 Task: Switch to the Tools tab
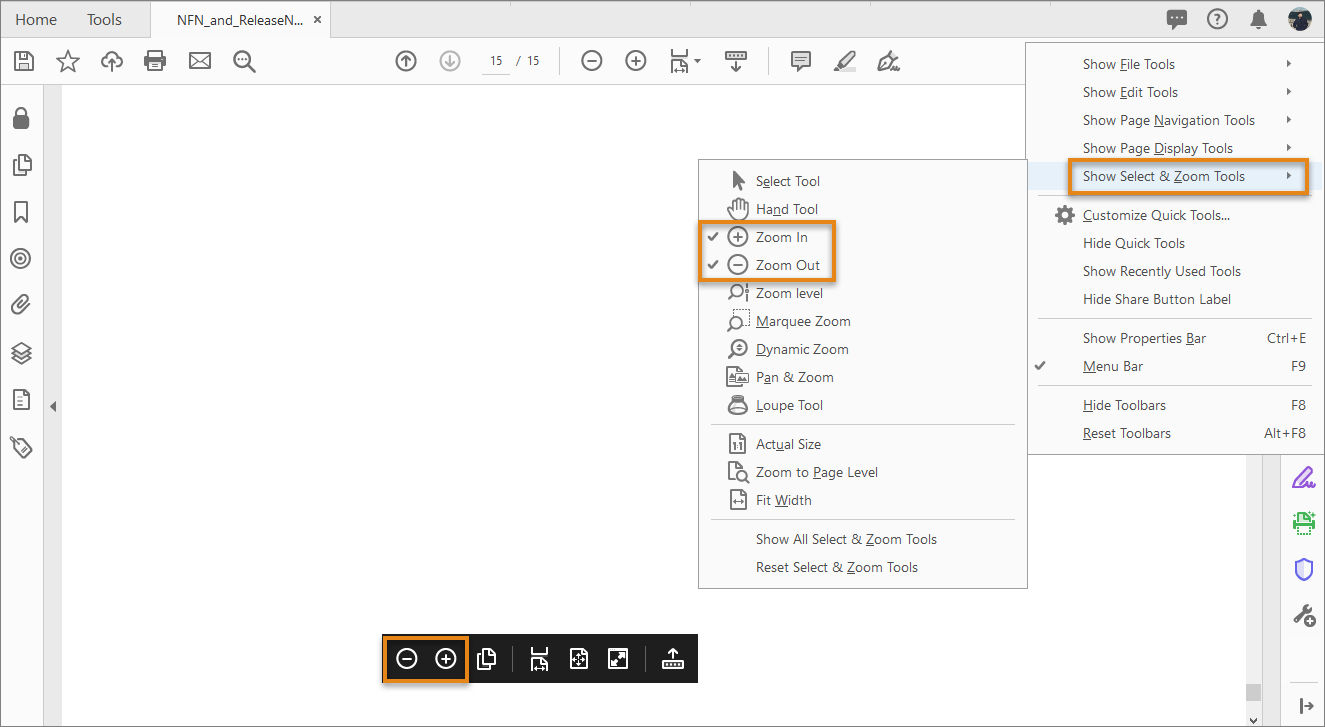click(104, 19)
